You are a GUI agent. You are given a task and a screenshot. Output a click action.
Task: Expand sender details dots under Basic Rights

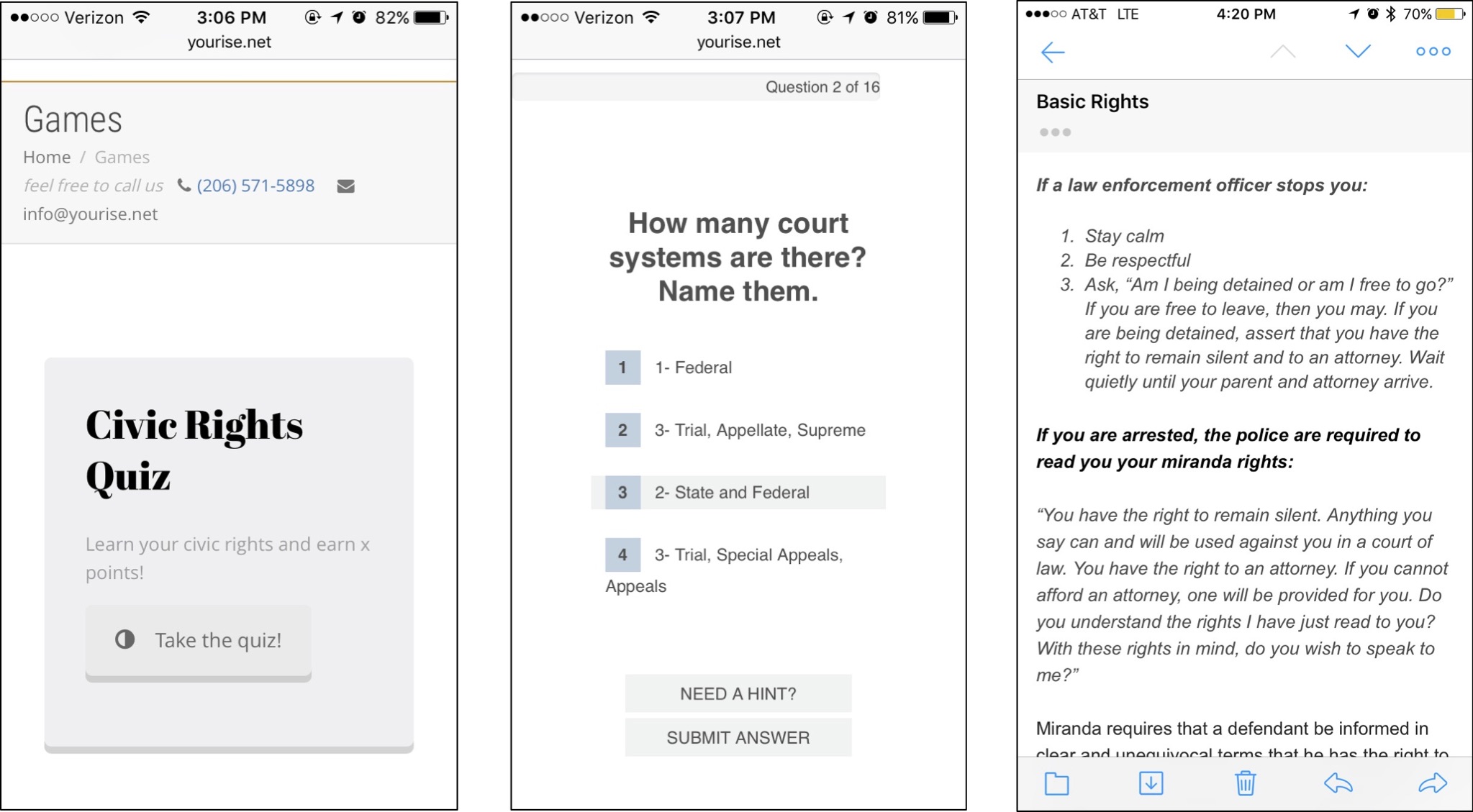click(1055, 132)
